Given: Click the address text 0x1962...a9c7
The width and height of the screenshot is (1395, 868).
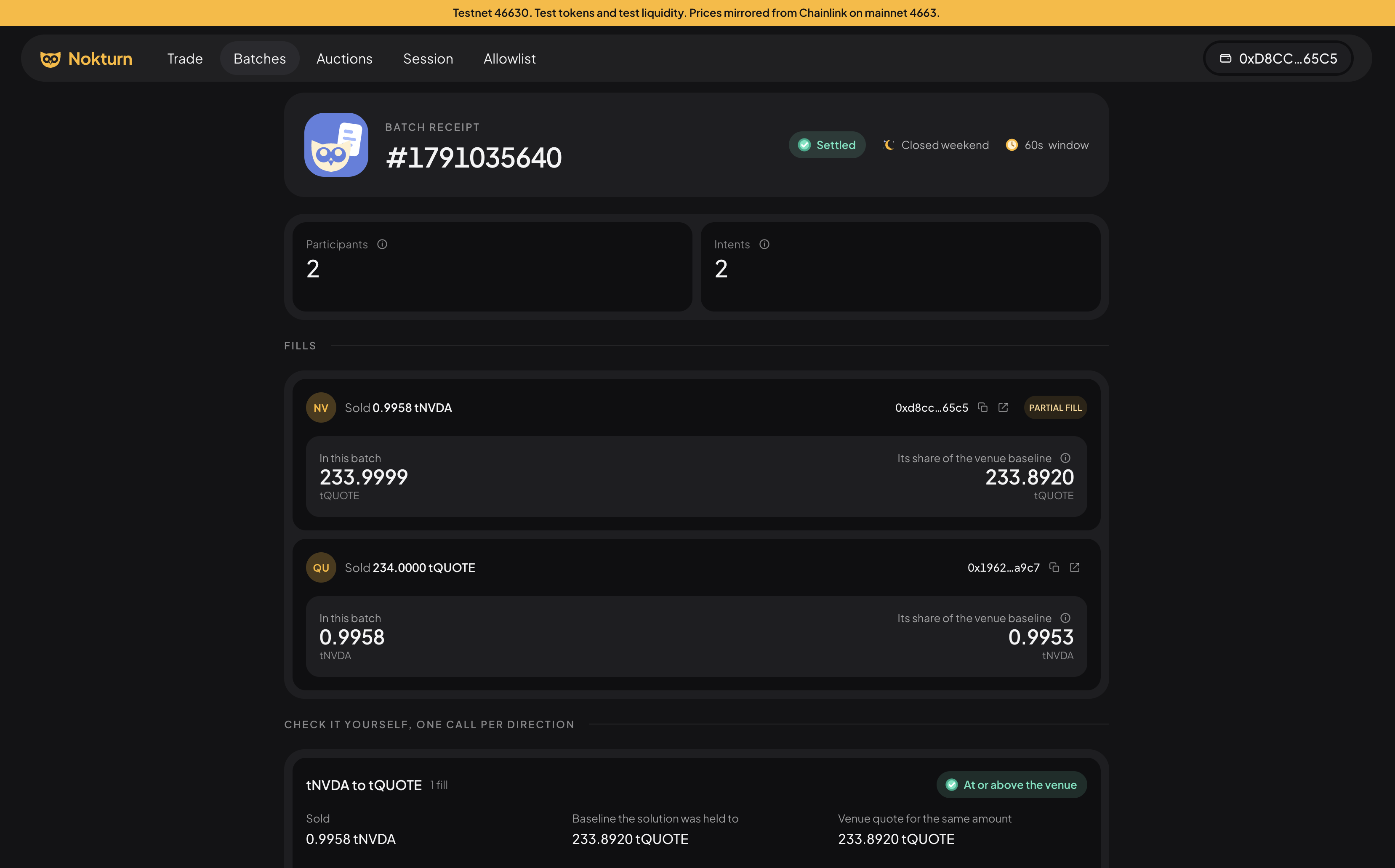Looking at the screenshot, I should pyautogui.click(x=1004, y=568).
